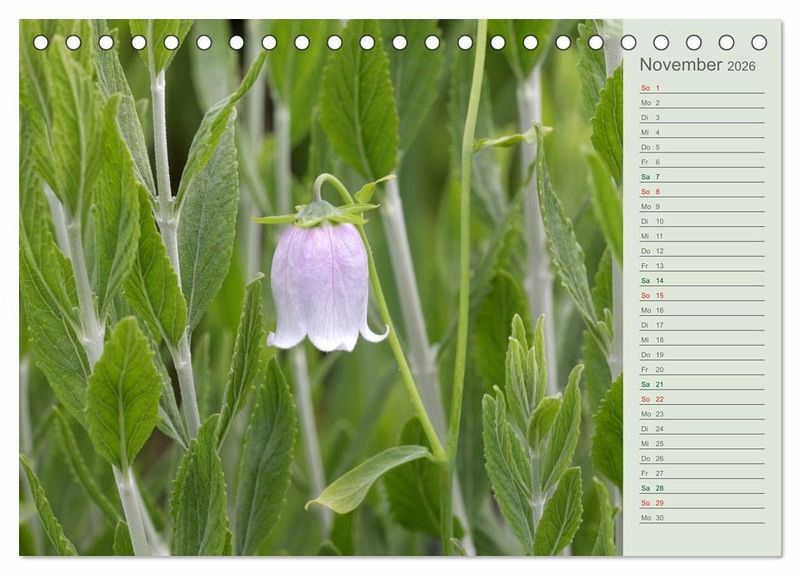Select the Do 26 date row
Screen dimensions: 800x575
tap(702, 458)
